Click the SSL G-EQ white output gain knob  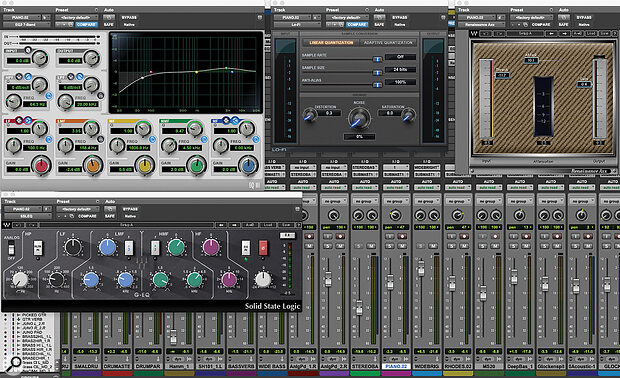(263, 280)
